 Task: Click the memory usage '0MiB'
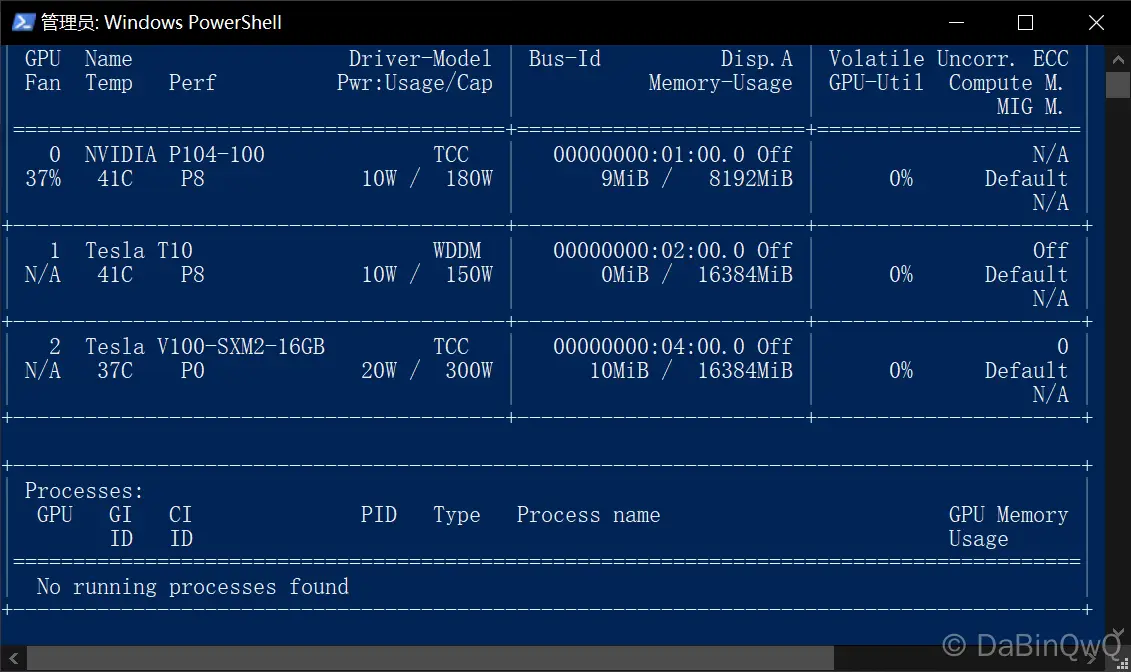(x=625, y=274)
